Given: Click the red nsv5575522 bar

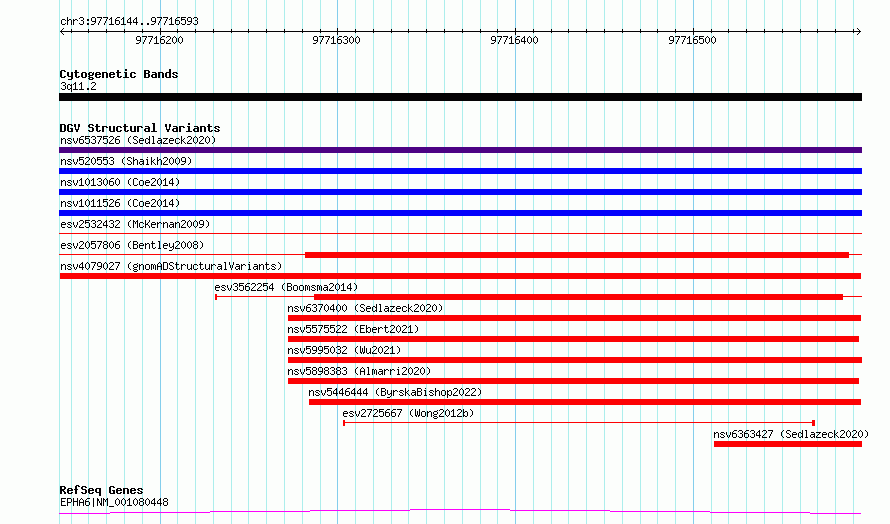Looking at the screenshot, I should 573,339.
